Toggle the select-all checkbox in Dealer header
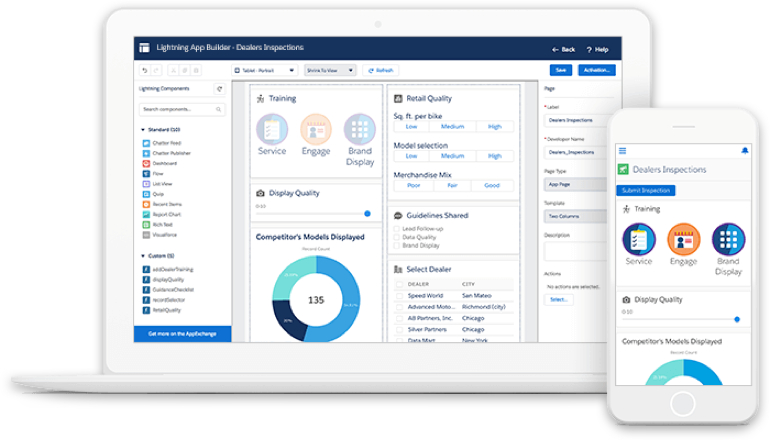The image size is (770, 440). point(399,284)
